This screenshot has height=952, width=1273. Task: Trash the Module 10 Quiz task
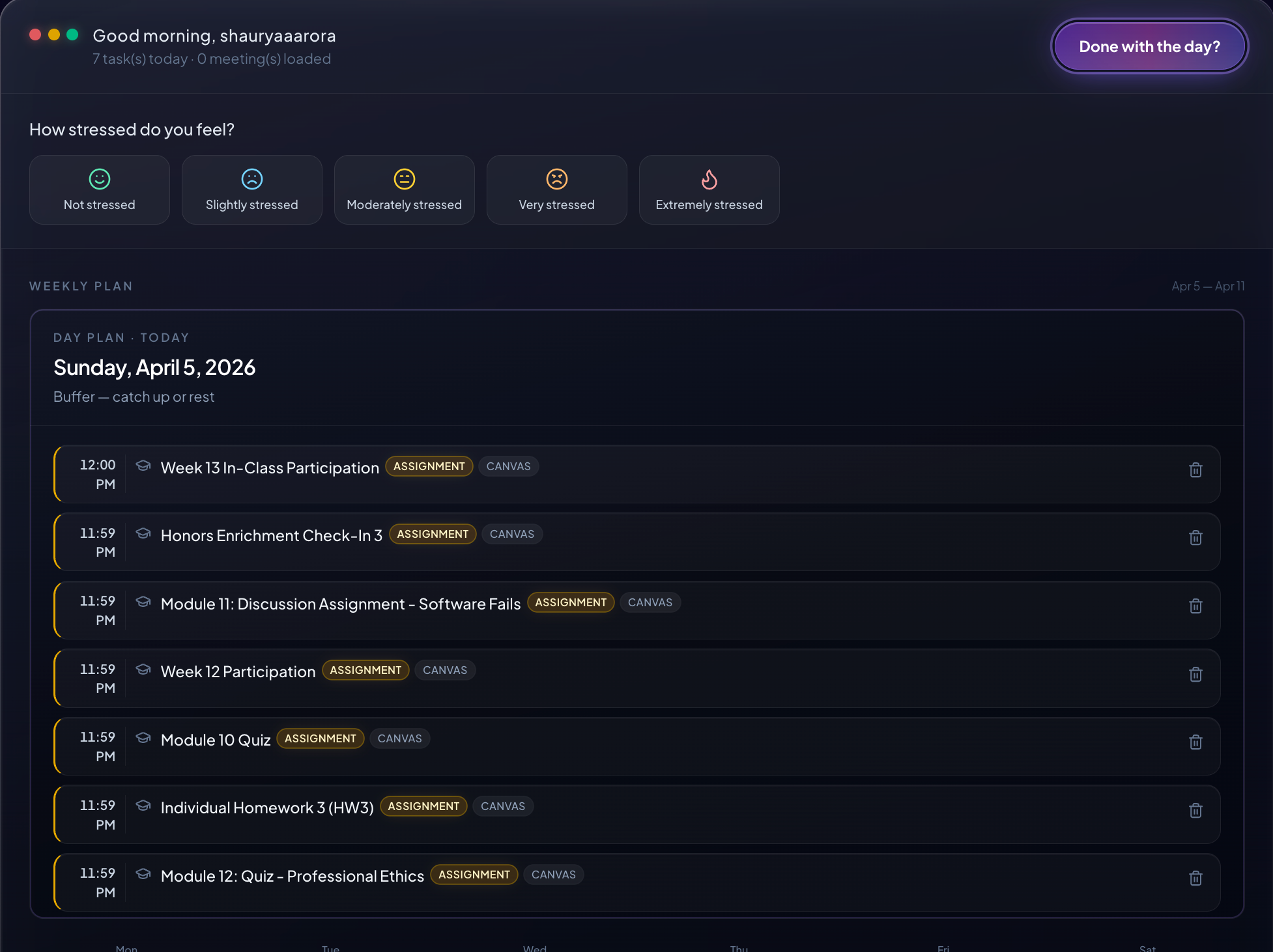point(1195,742)
